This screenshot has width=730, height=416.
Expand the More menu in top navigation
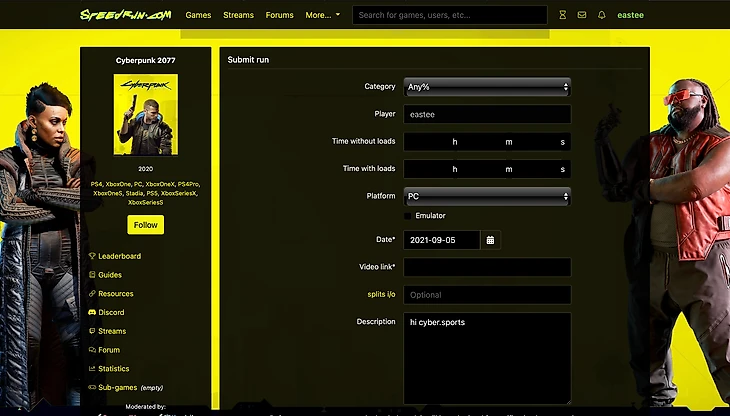[322, 15]
